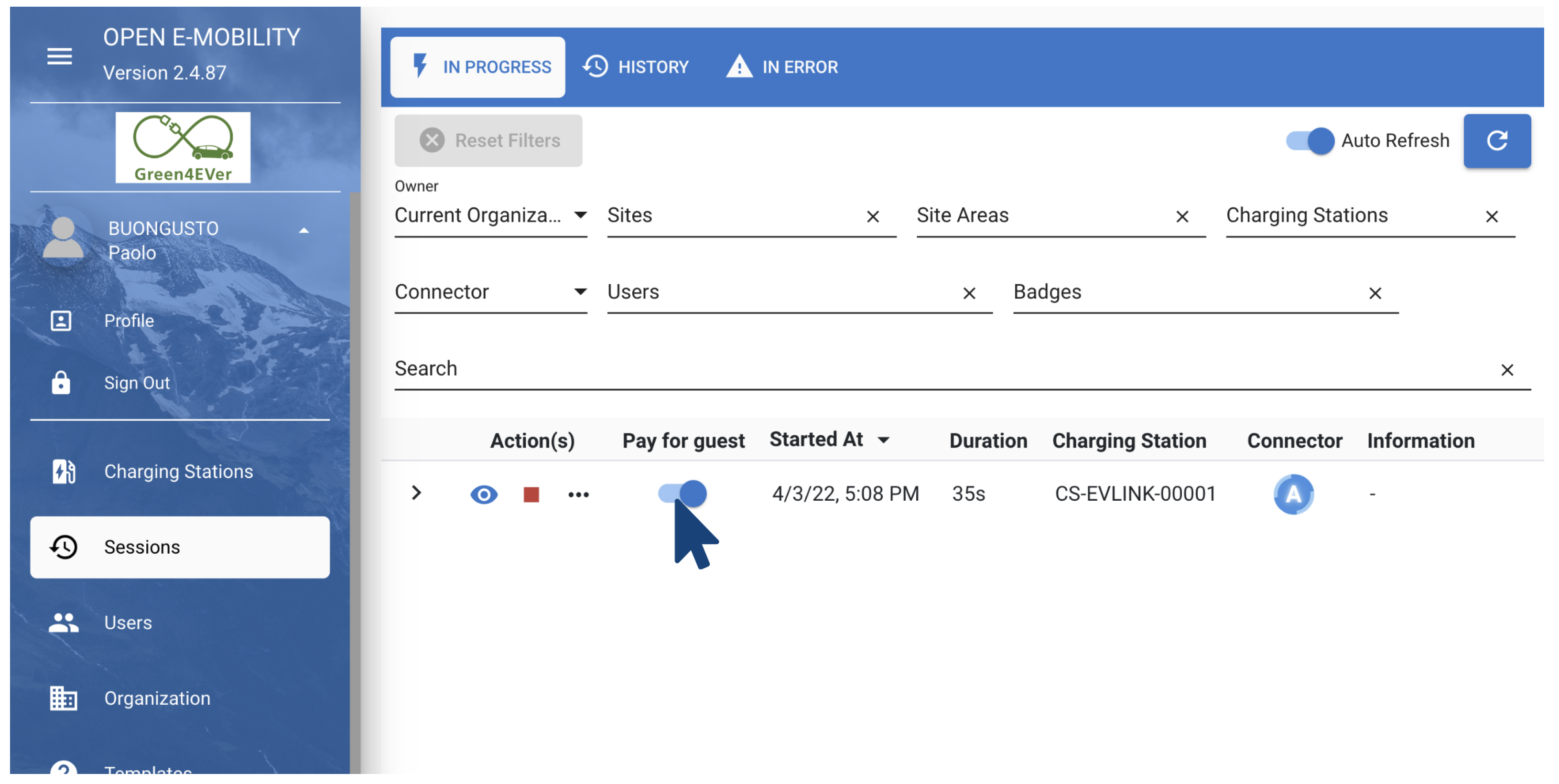
Task: Clear the Badges filter field
Action: coord(1375,293)
